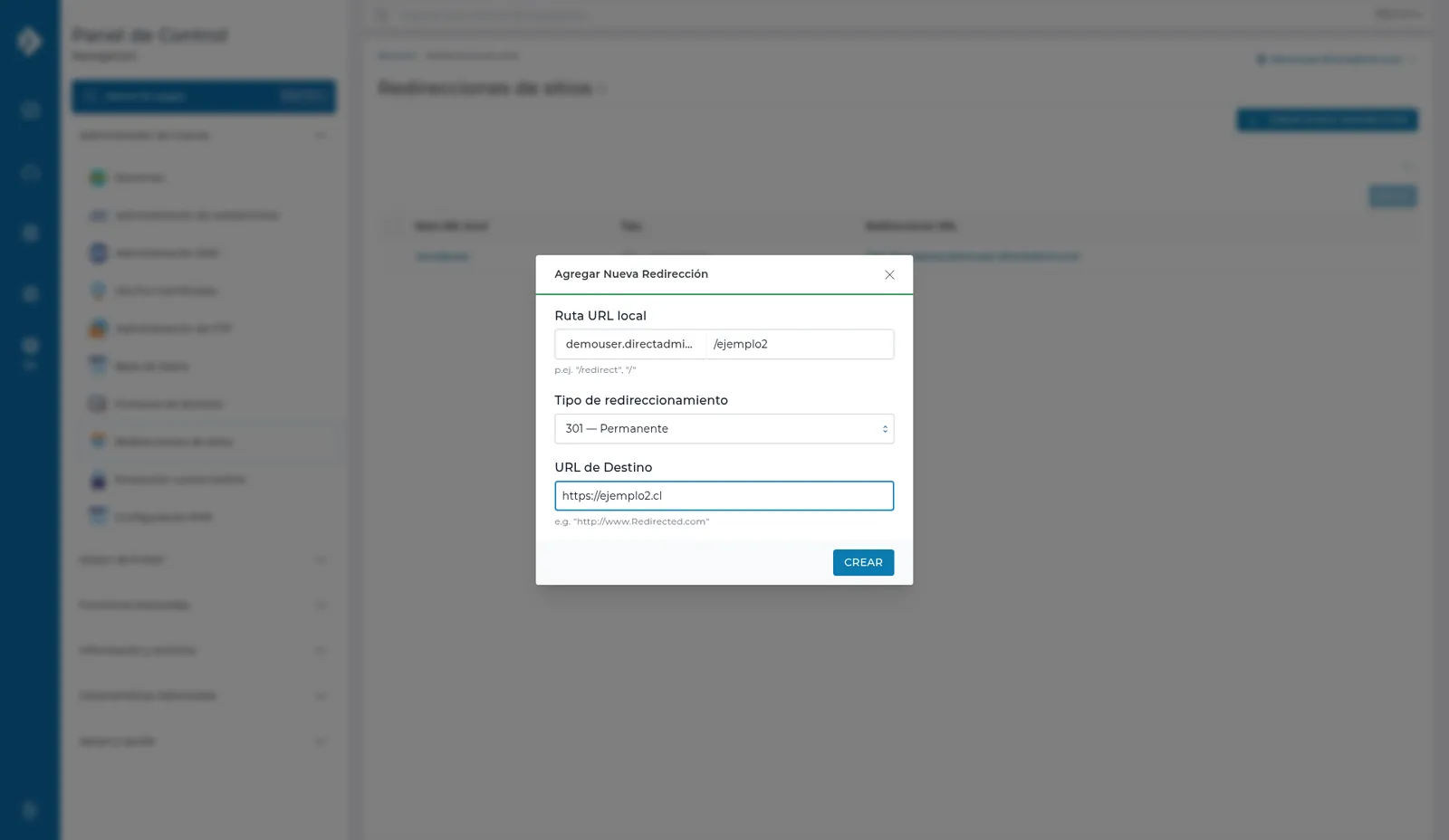Click the 'Agregar Nueva Redirección' dialog title
This screenshot has width=1449, height=840.
point(631,274)
